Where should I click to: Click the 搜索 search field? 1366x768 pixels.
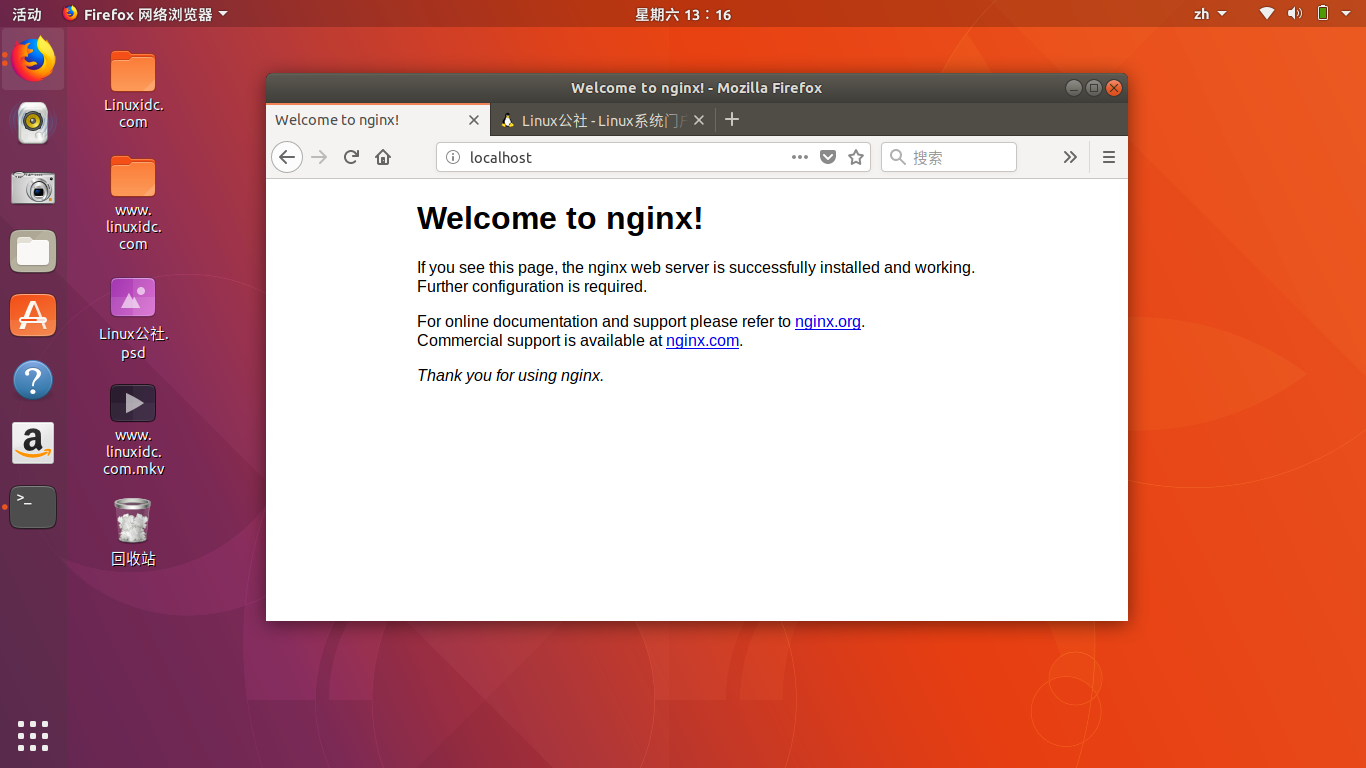[x=948, y=157]
